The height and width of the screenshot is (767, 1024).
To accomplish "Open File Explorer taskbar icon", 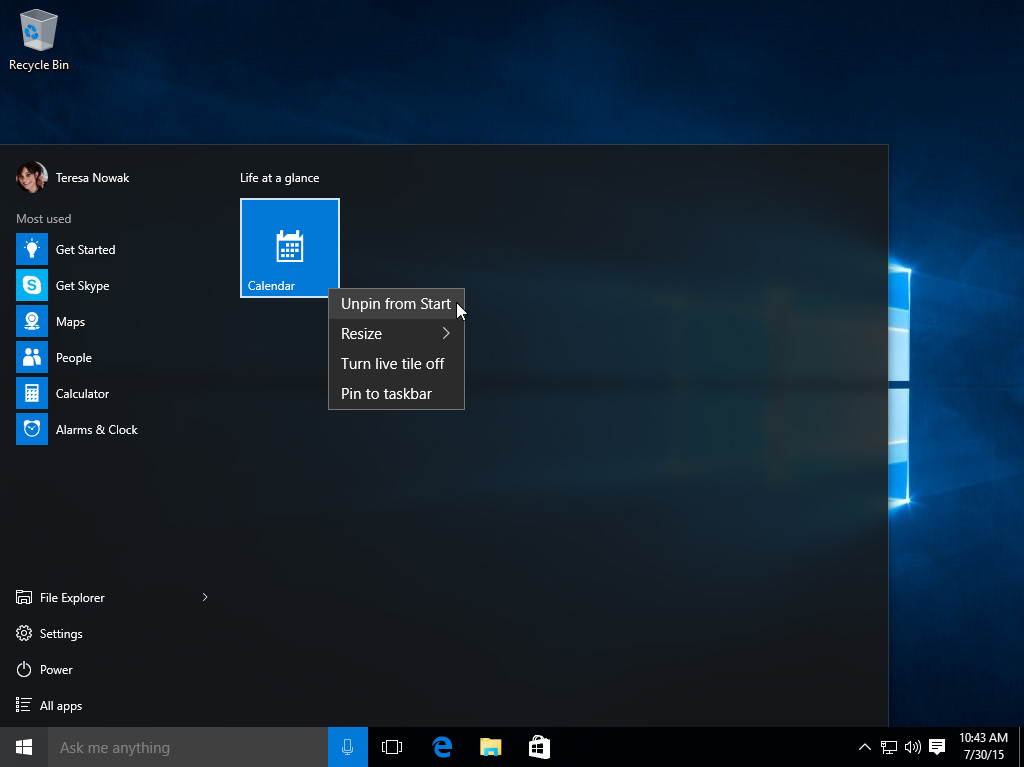I will point(490,747).
